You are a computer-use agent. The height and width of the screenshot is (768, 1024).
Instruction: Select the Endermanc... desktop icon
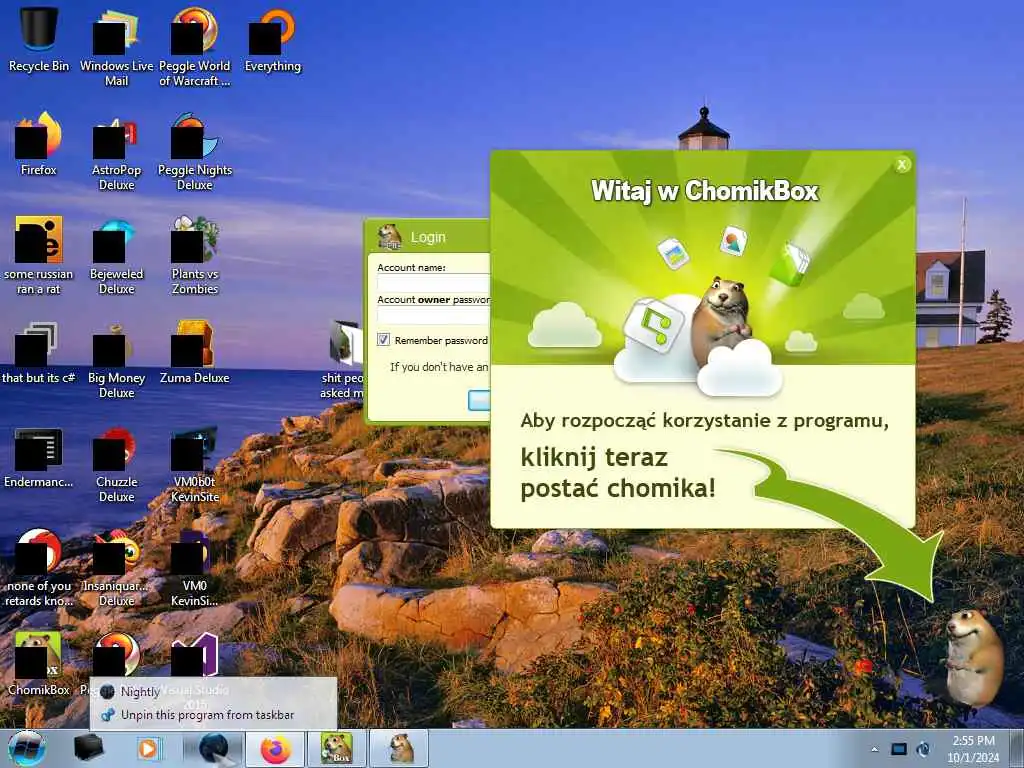[x=39, y=456]
